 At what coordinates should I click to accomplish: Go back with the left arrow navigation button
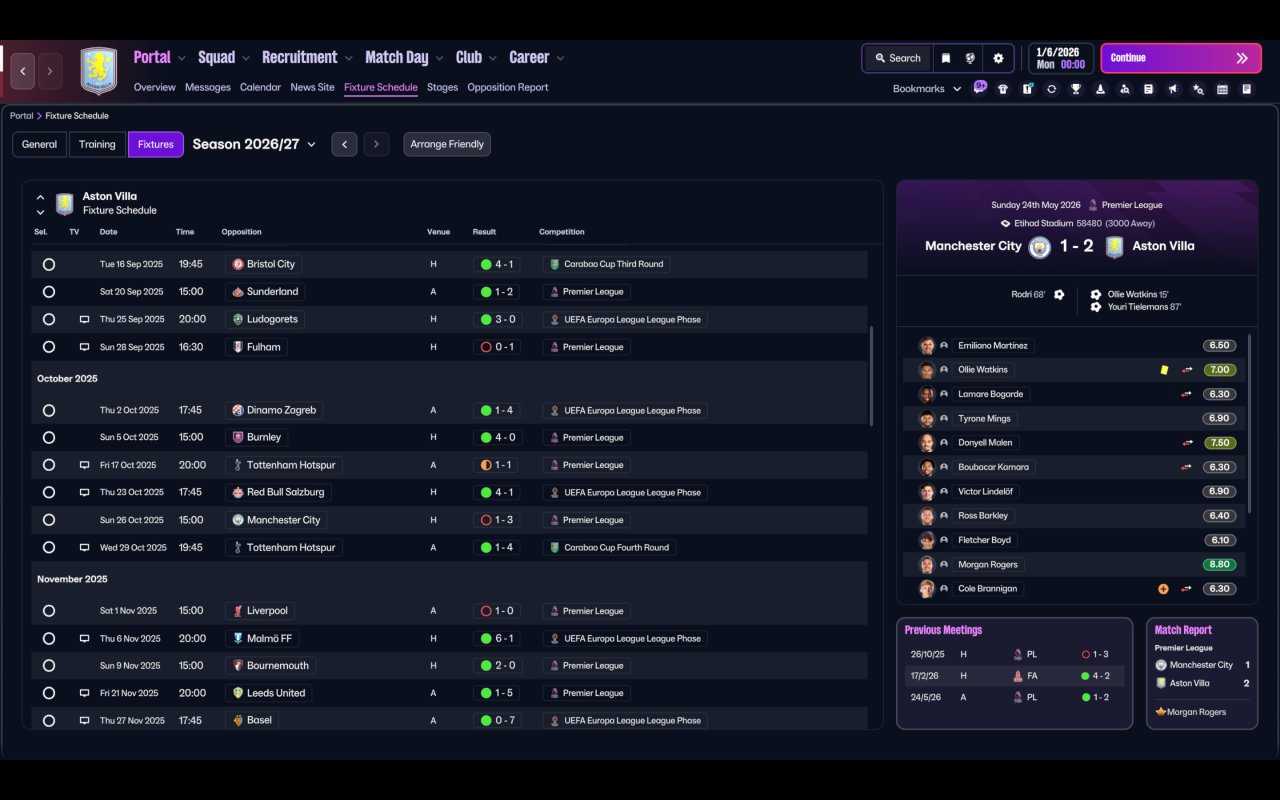click(x=22, y=71)
